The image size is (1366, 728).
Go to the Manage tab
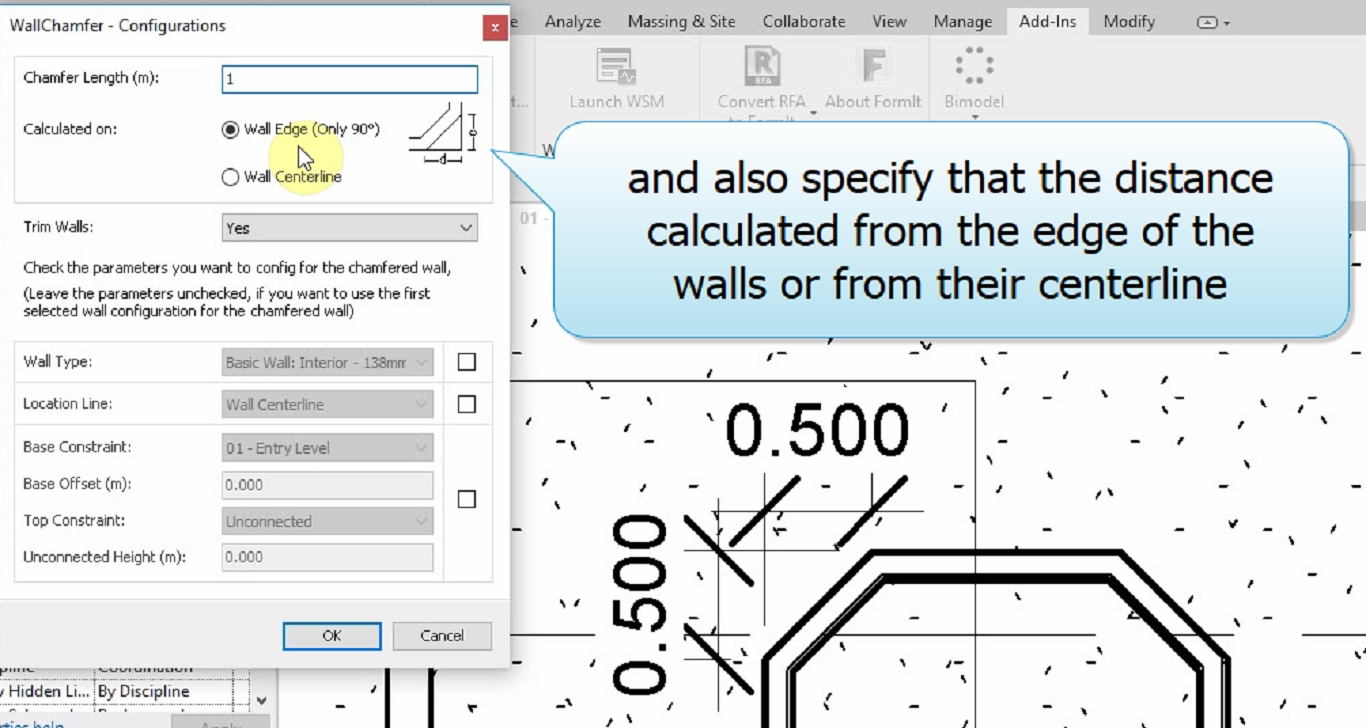(963, 21)
